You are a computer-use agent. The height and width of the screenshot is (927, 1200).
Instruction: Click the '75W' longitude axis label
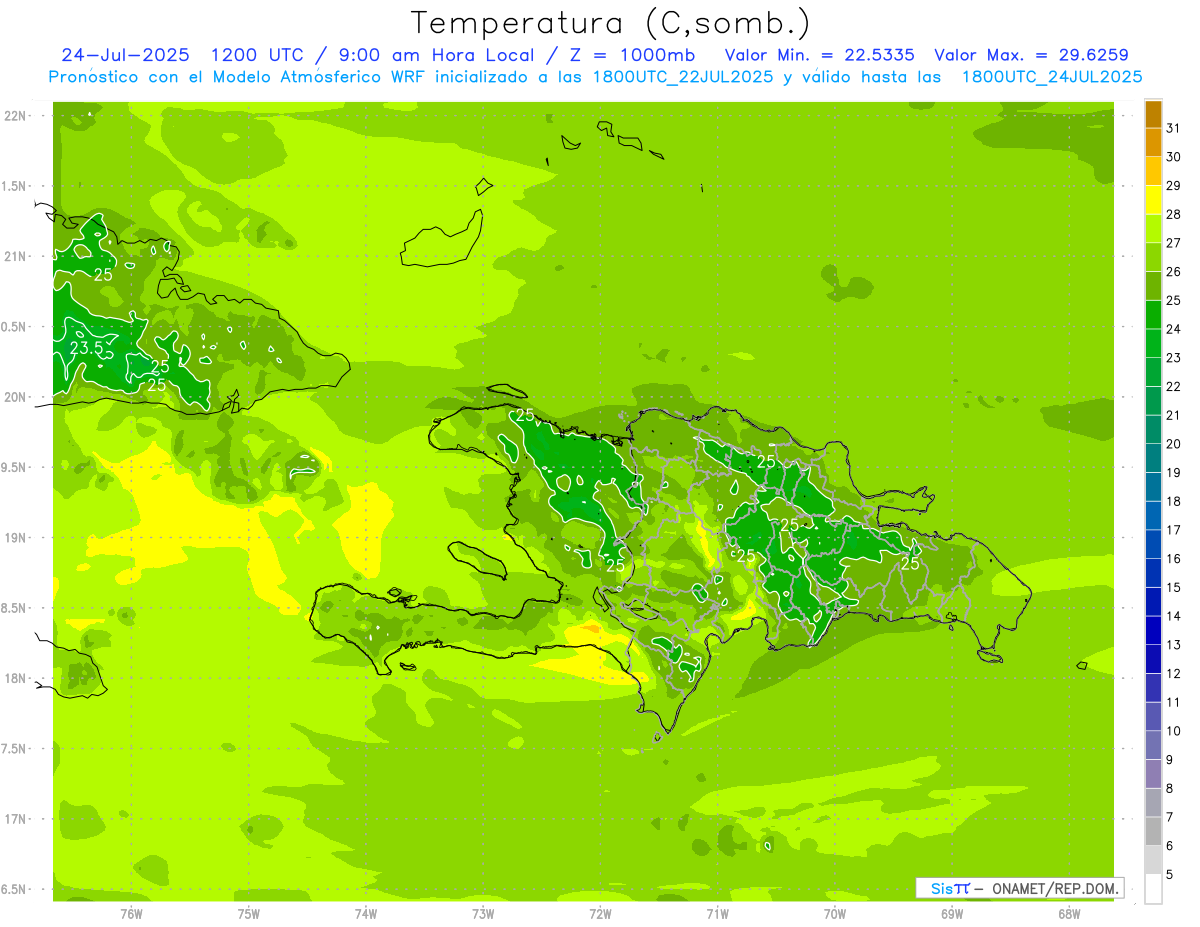(x=249, y=914)
